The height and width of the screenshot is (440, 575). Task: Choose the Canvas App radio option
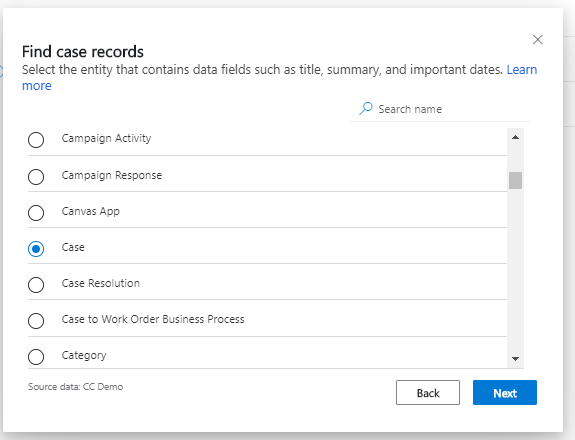pos(36,213)
